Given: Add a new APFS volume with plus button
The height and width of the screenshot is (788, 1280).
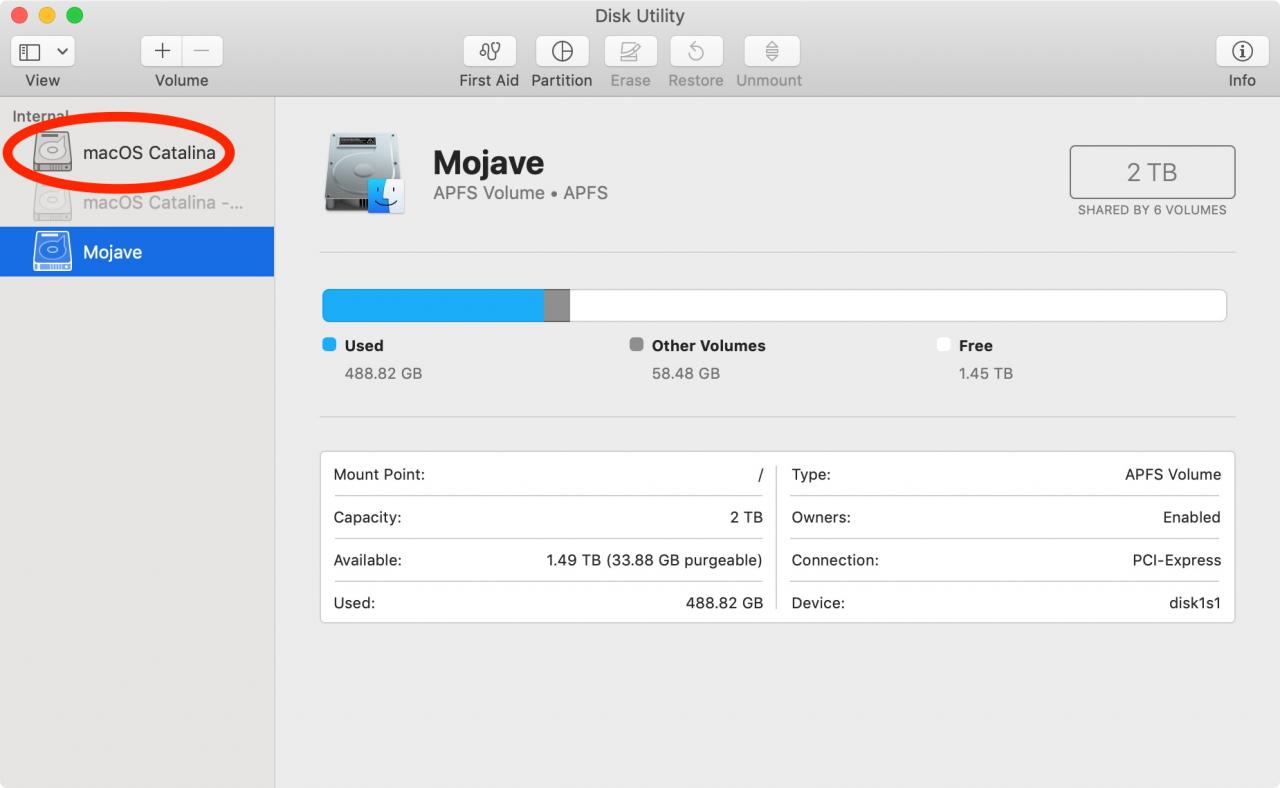Looking at the screenshot, I should click(162, 51).
